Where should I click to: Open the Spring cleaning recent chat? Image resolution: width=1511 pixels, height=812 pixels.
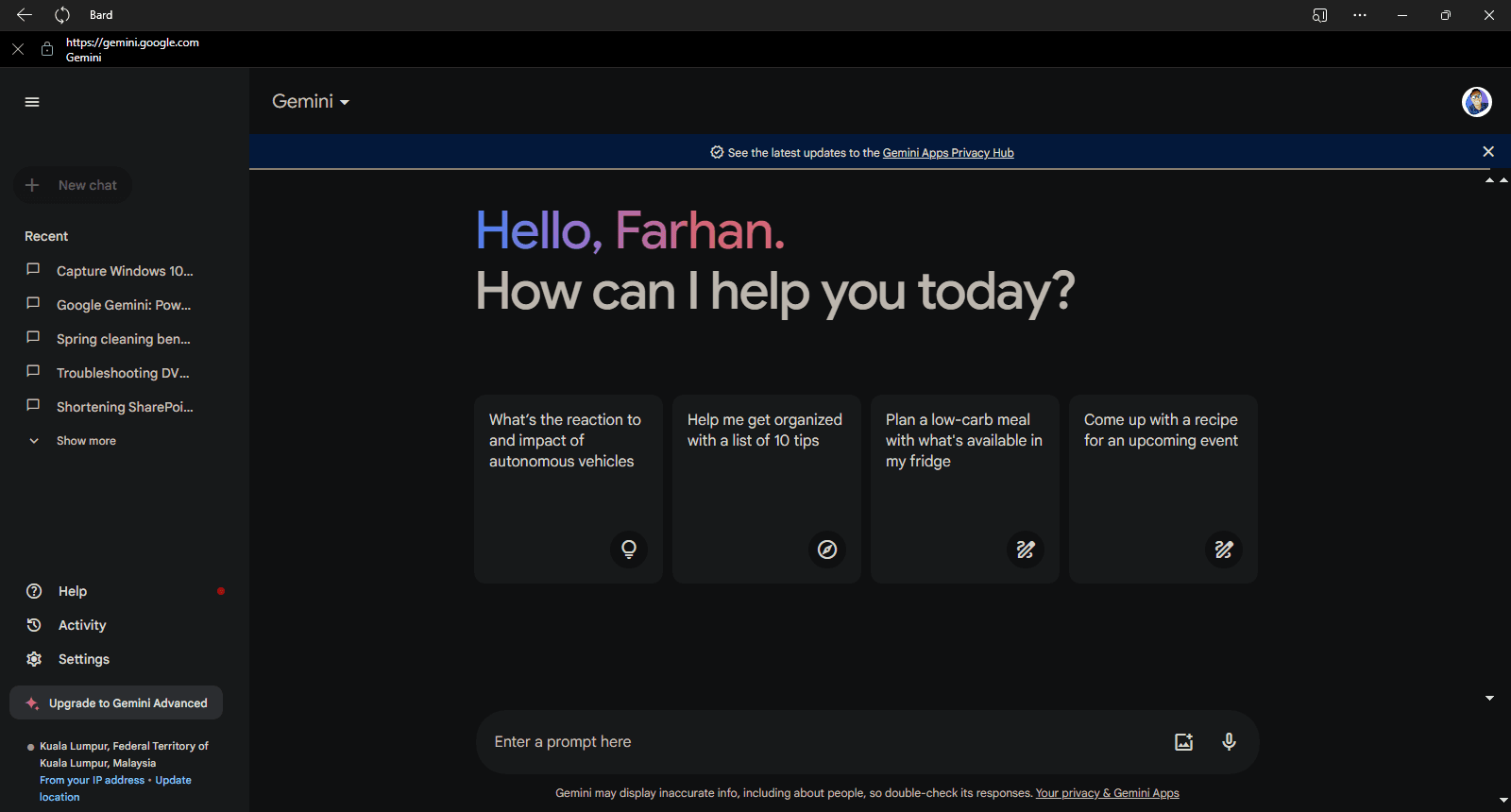click(x=123, y=339)
